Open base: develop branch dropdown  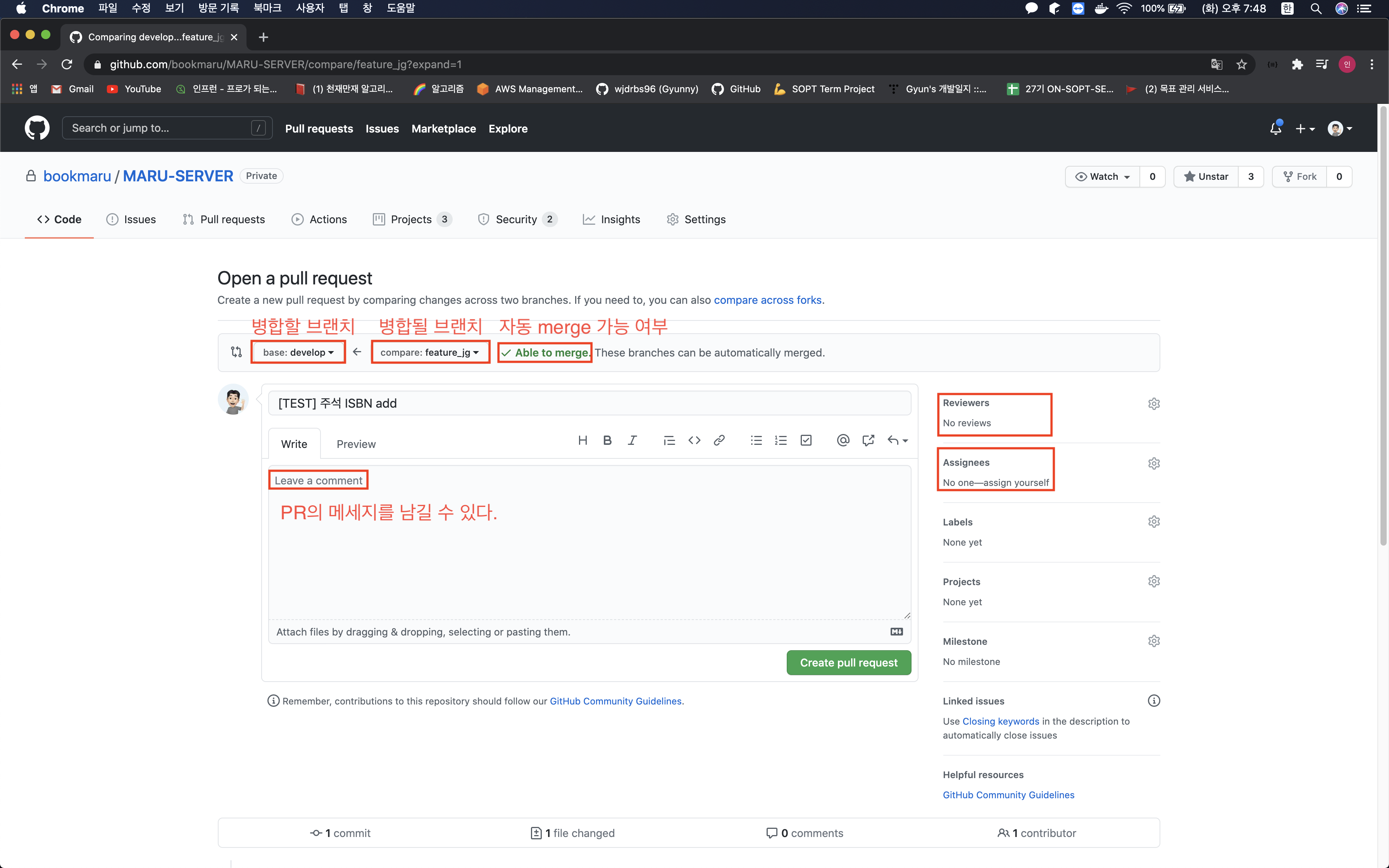pos(298,353)
